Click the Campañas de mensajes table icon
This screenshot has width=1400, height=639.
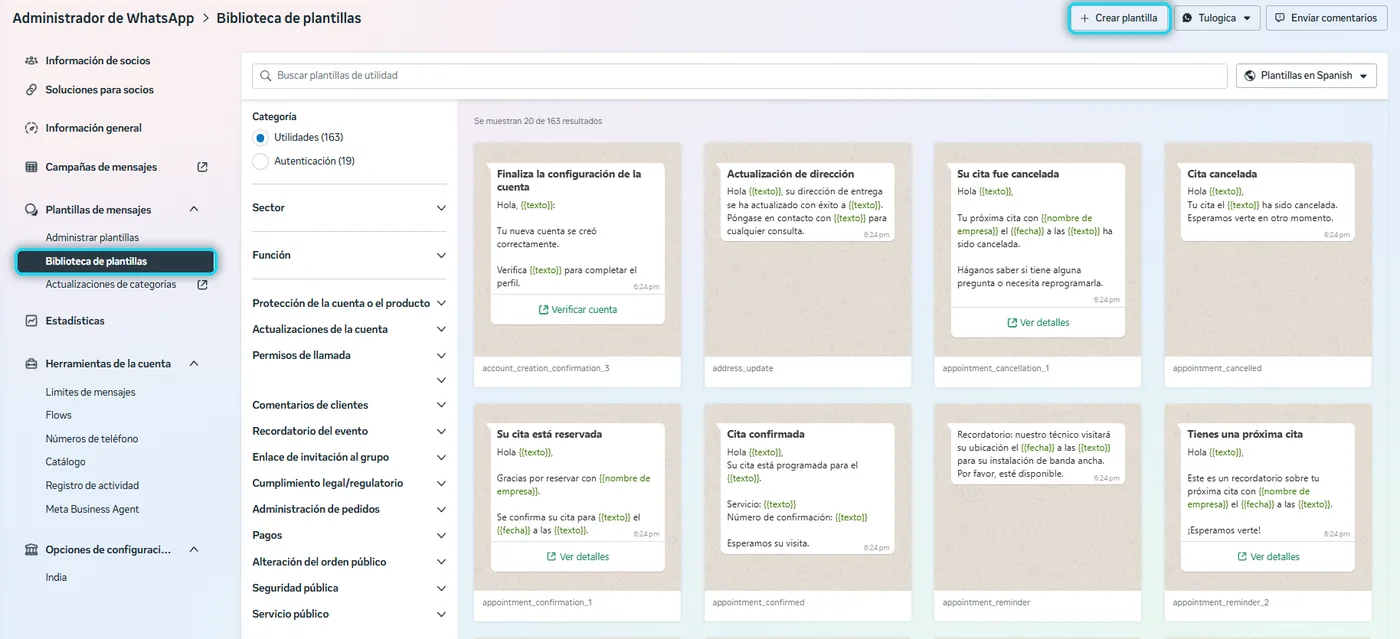pos(31,167)
